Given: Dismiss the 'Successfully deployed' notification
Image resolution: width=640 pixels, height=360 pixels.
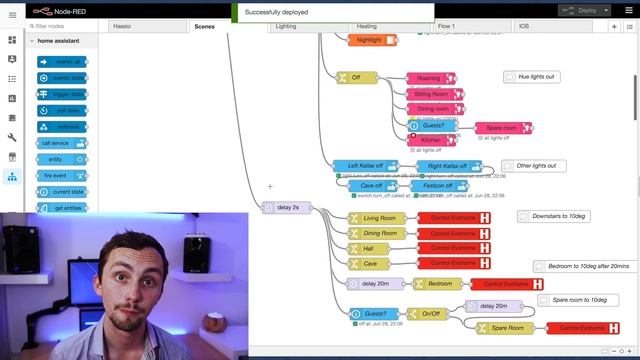Looking at the screenshot, I should [333, 13].
